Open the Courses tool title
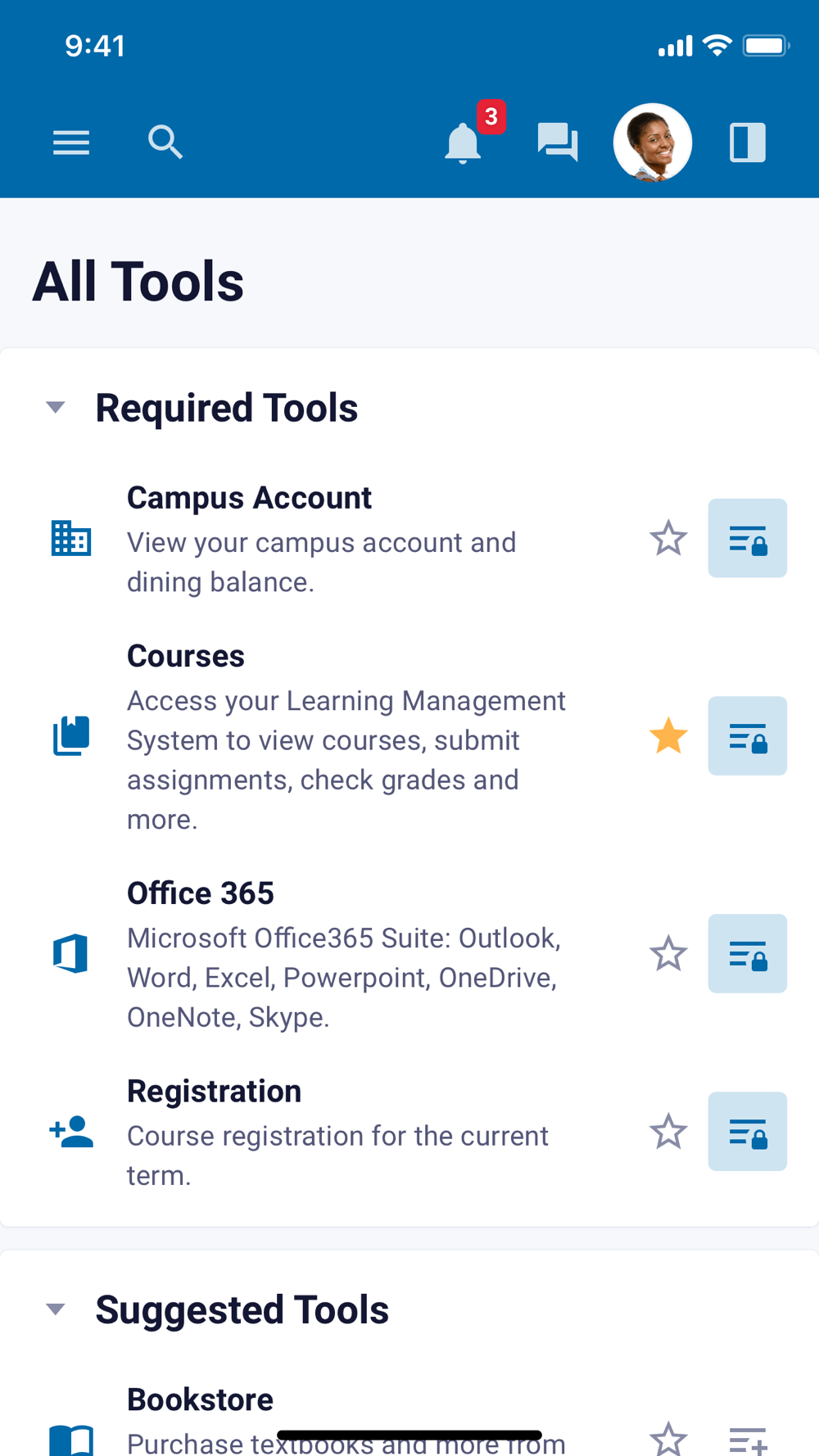819x1456 pixels. 186,656
